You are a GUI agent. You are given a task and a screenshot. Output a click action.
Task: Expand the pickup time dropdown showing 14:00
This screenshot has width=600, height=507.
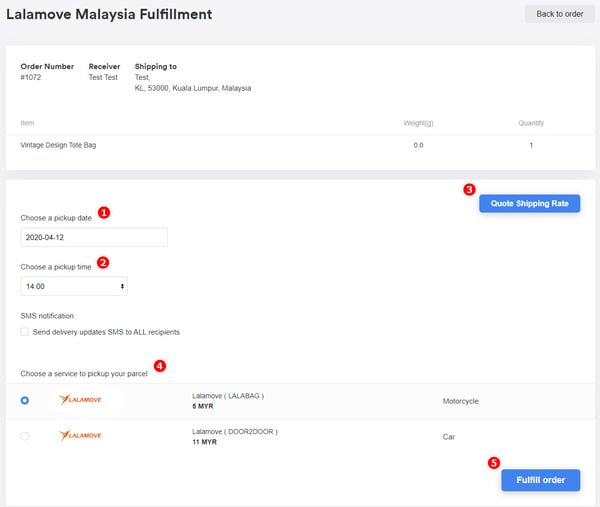(x=74, y=286)
